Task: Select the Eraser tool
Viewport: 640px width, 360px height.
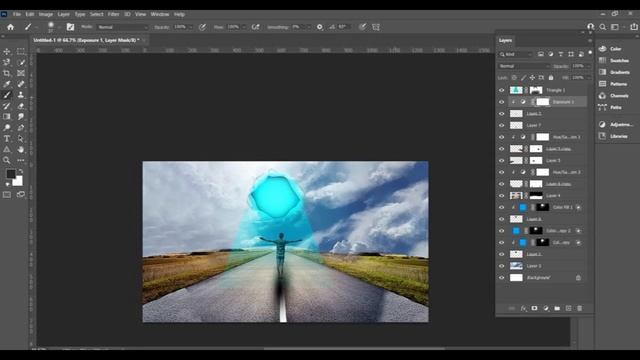Action: click(20, 106)
